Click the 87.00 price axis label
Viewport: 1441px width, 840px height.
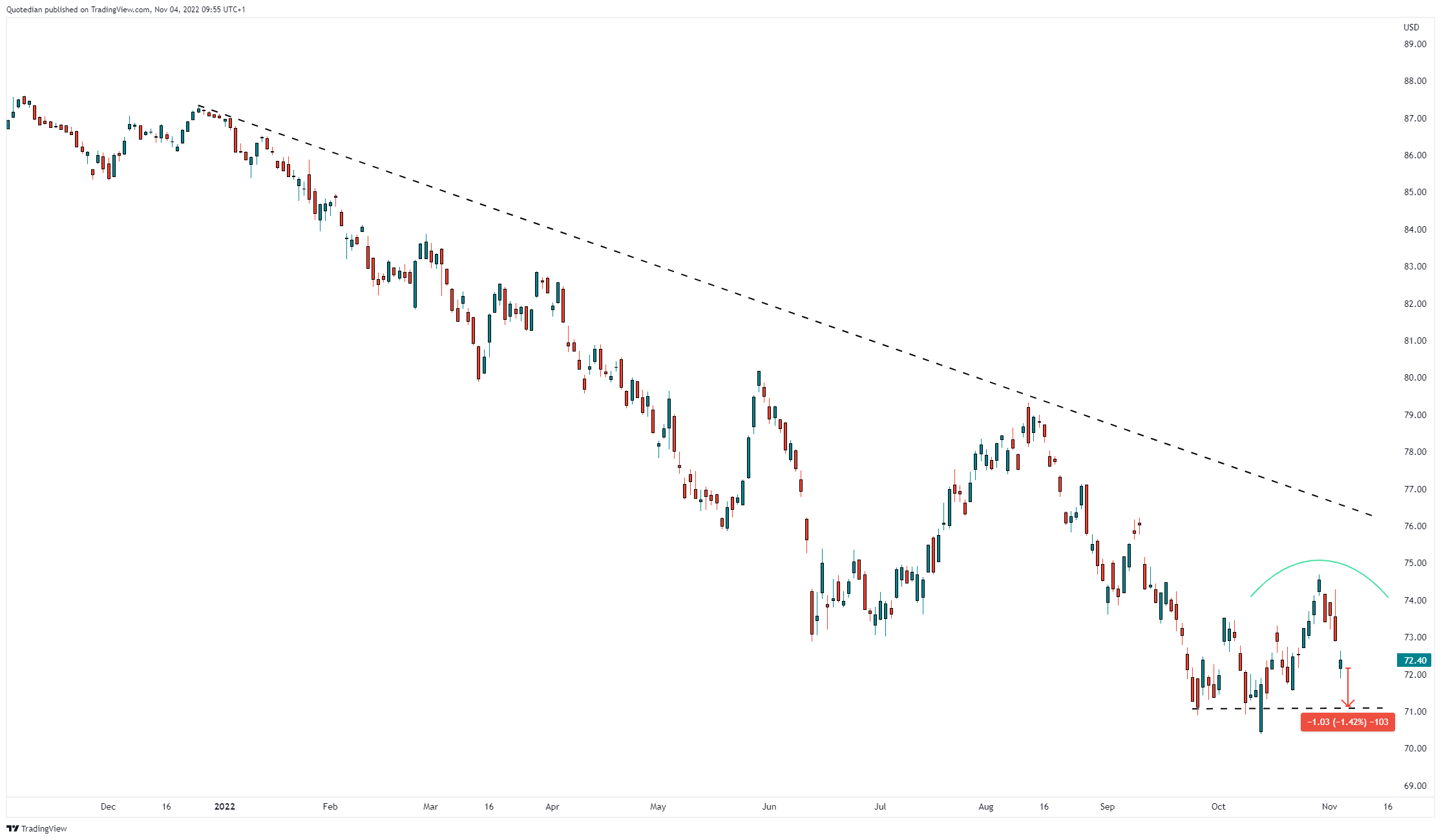click(x=1415, y=118)
